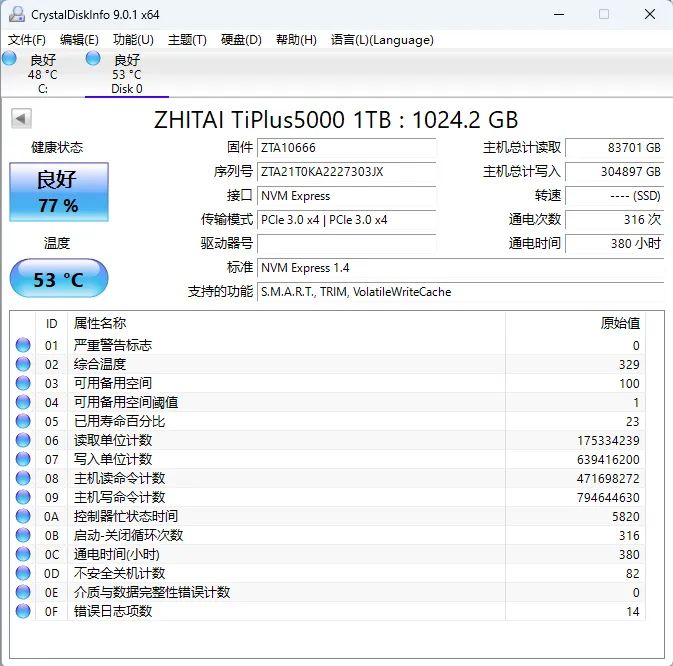
Task: Click status orb for attribute 0D 不安全关机计数
Action: coord(23,573)
